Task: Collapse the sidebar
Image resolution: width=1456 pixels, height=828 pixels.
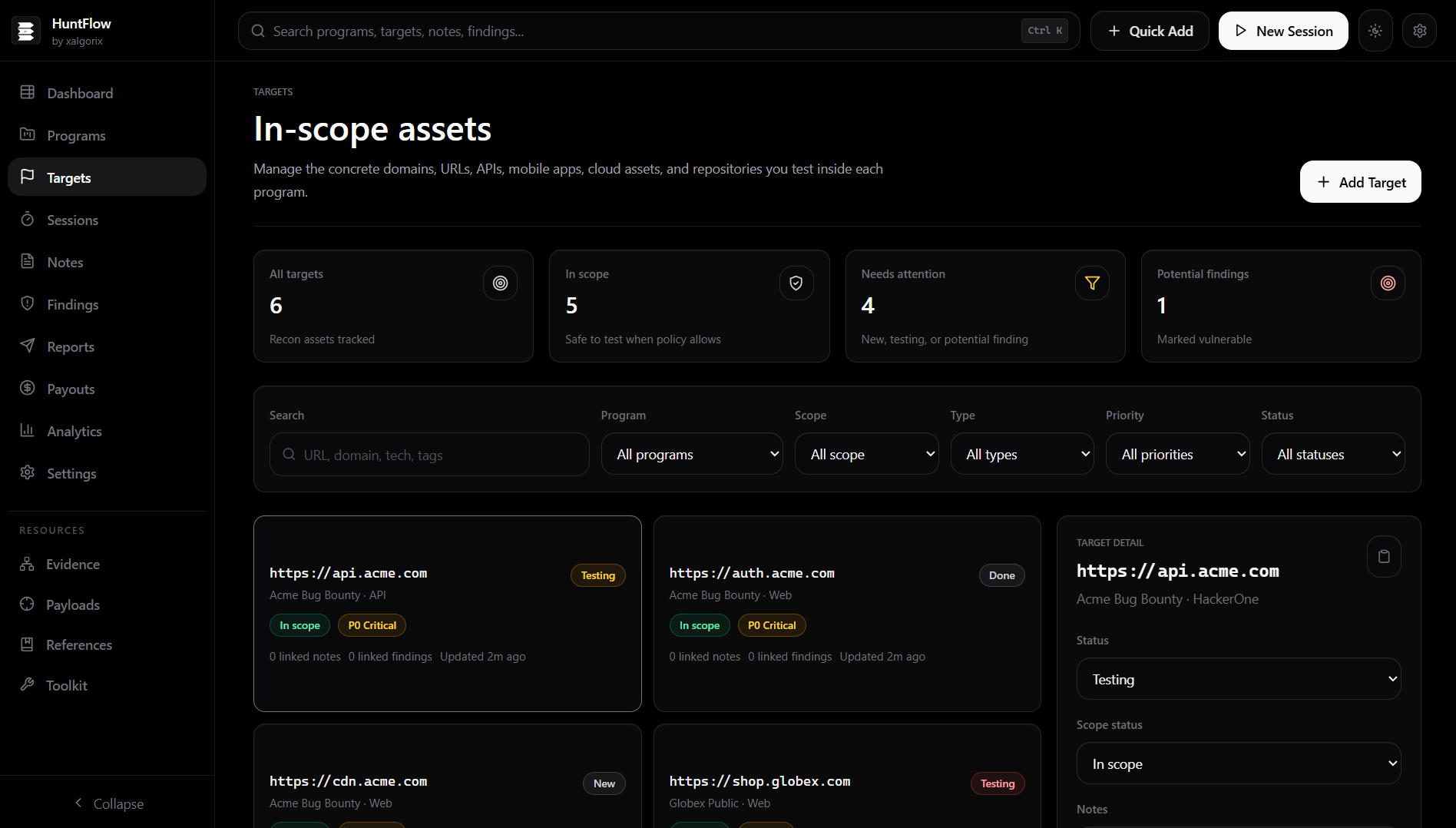Action: tap(108, 803)
